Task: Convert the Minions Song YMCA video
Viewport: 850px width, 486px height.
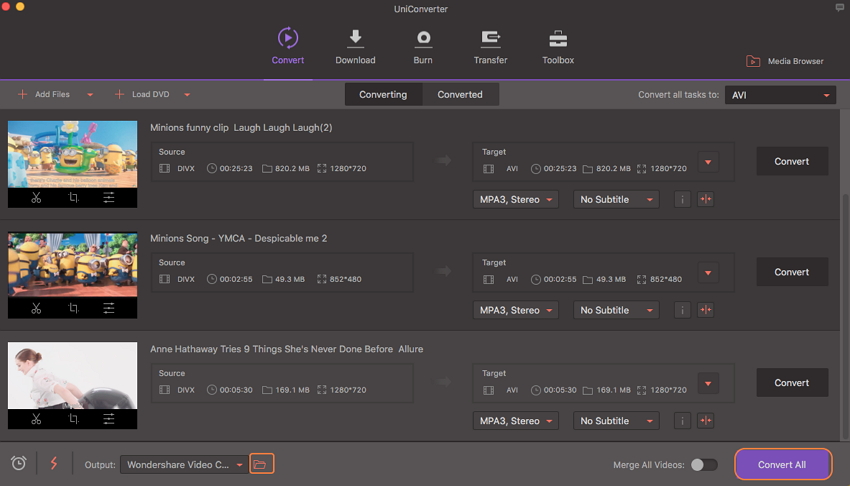Action: coord(792,272)
